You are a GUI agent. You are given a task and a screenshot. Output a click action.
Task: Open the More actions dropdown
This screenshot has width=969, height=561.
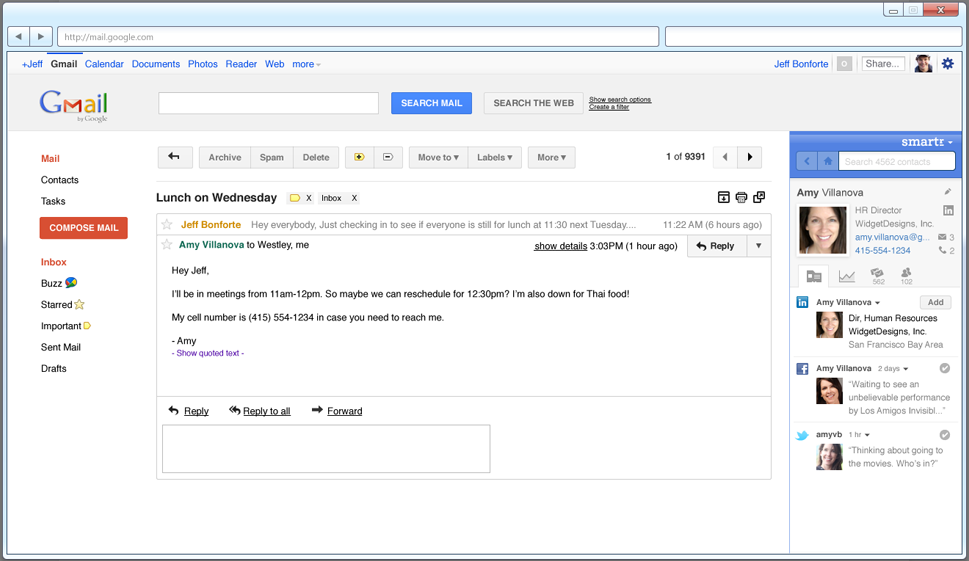pos(551,157)
